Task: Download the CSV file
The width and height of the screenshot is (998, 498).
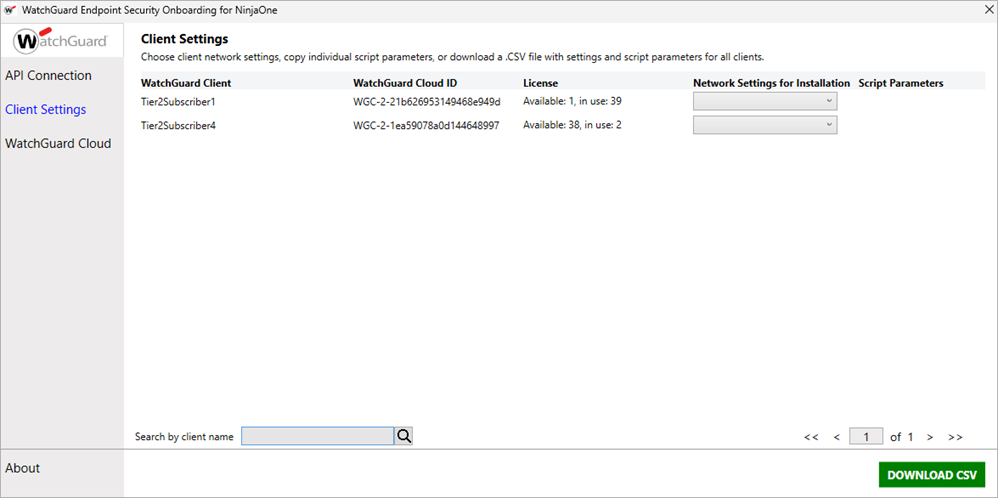Action: pos(932,475)
